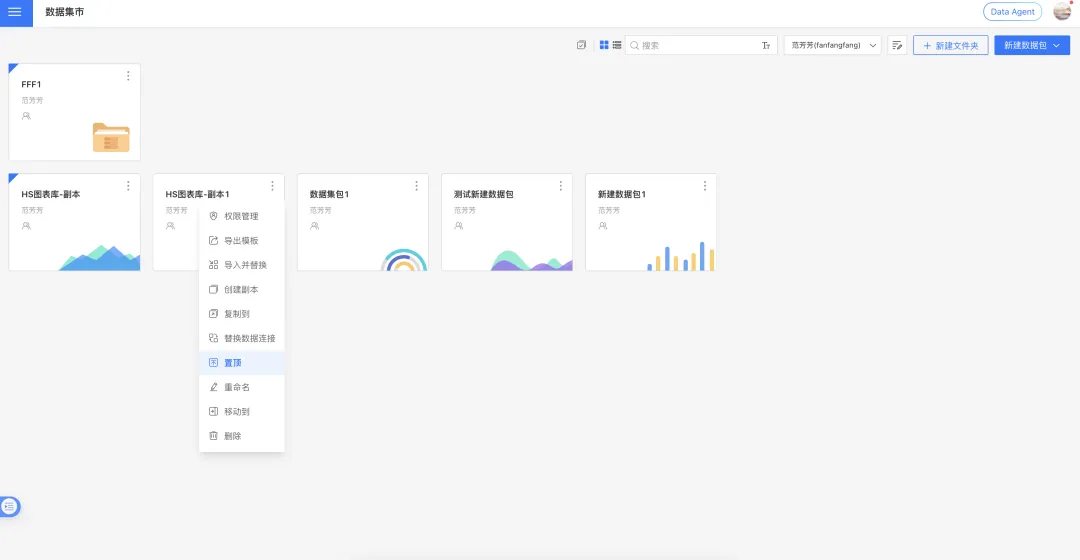Open the floating blue list widget
The image size is (1080, 560).
(10, 506)
